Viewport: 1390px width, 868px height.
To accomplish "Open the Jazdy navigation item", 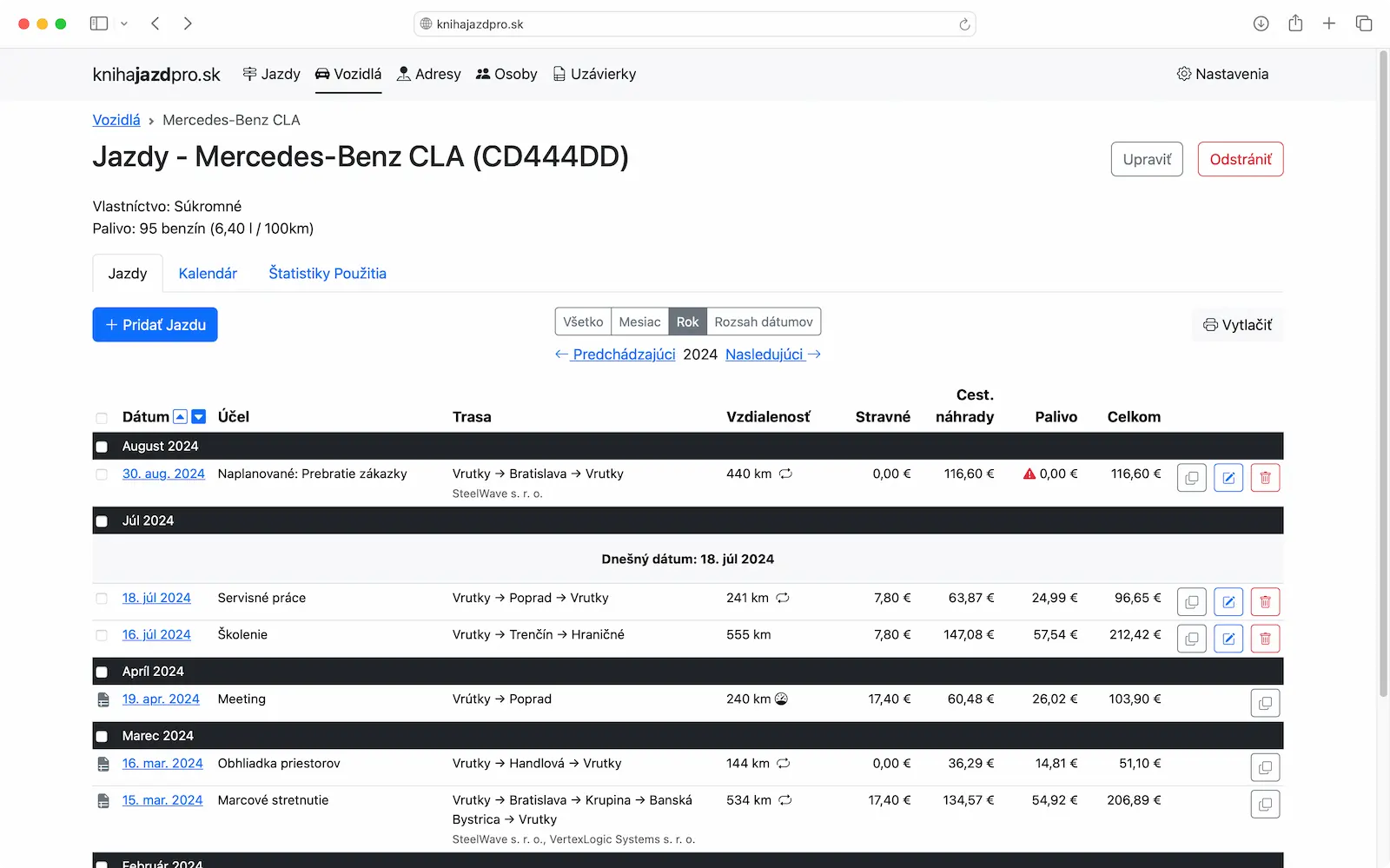I will click(271, 74).
